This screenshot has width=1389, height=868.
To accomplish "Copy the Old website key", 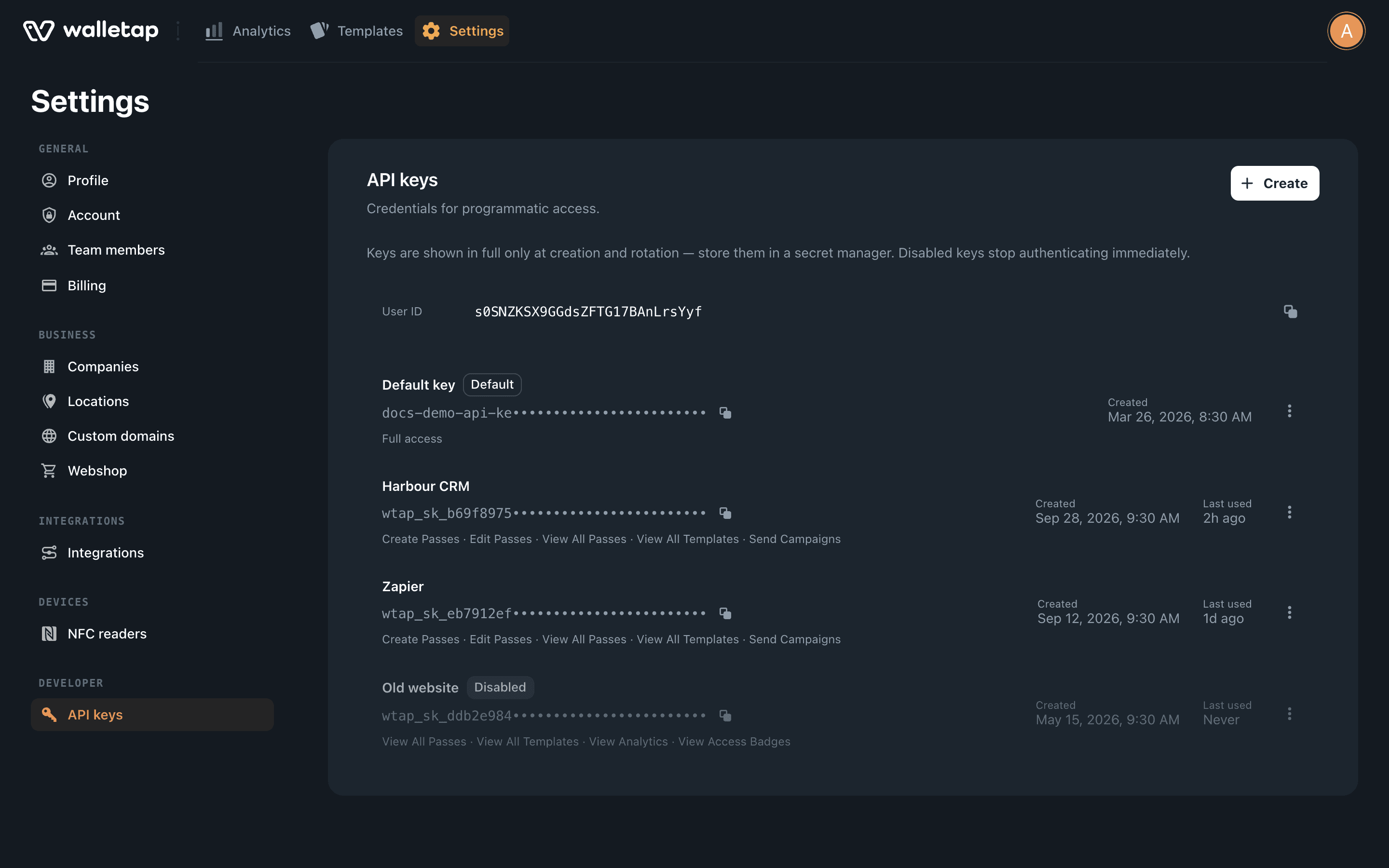I will (725, 715).
